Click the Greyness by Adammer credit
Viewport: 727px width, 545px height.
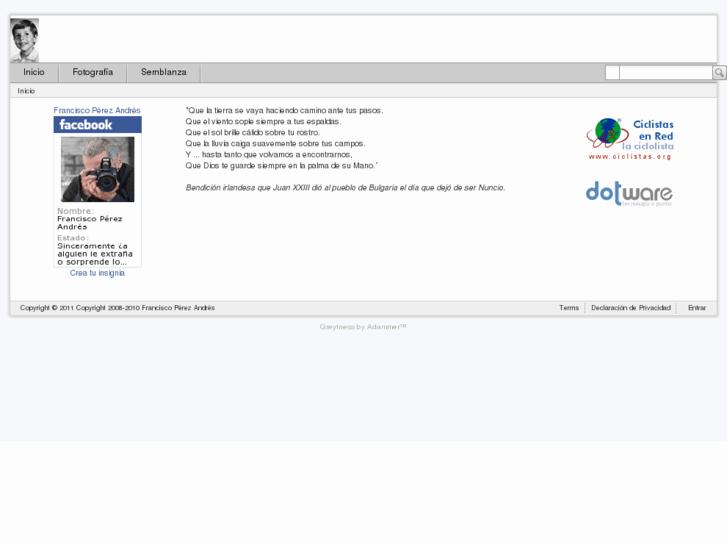363,327
